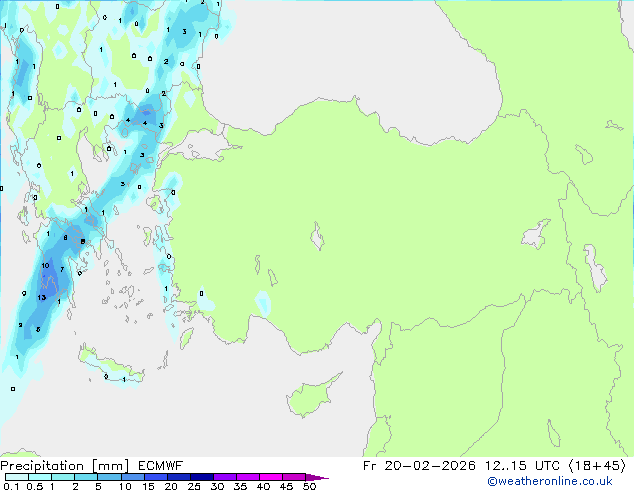The image size is (634, 490).
Task: Click the 45–50 mm legend swatch
Action: click(294, 477)
